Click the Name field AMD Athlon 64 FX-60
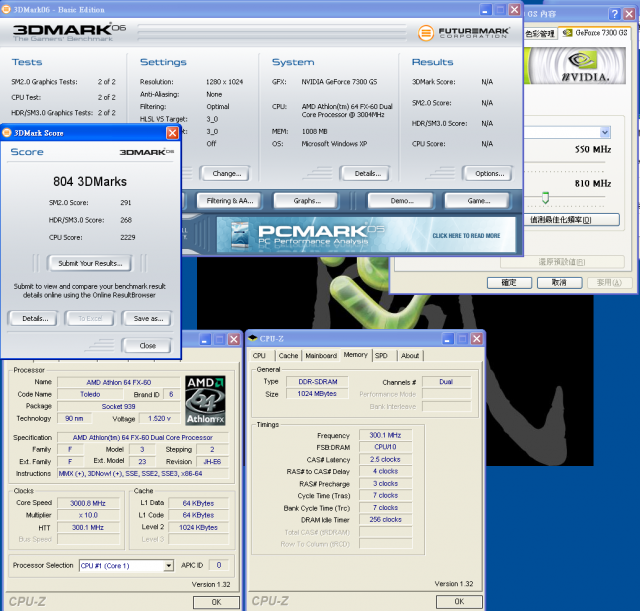The width and height of the screenshot is (640, 611). (118, 382)
